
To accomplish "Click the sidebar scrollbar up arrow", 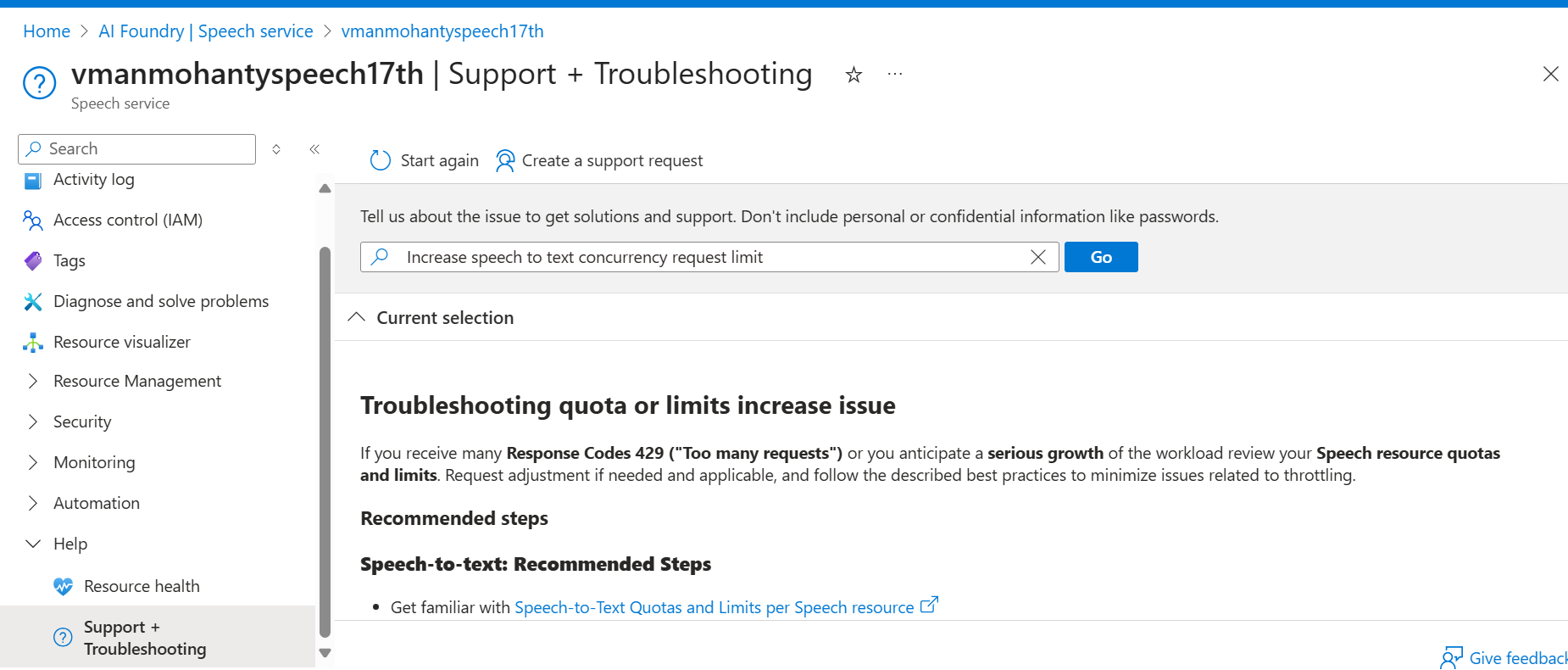I will tap(325, 188).
